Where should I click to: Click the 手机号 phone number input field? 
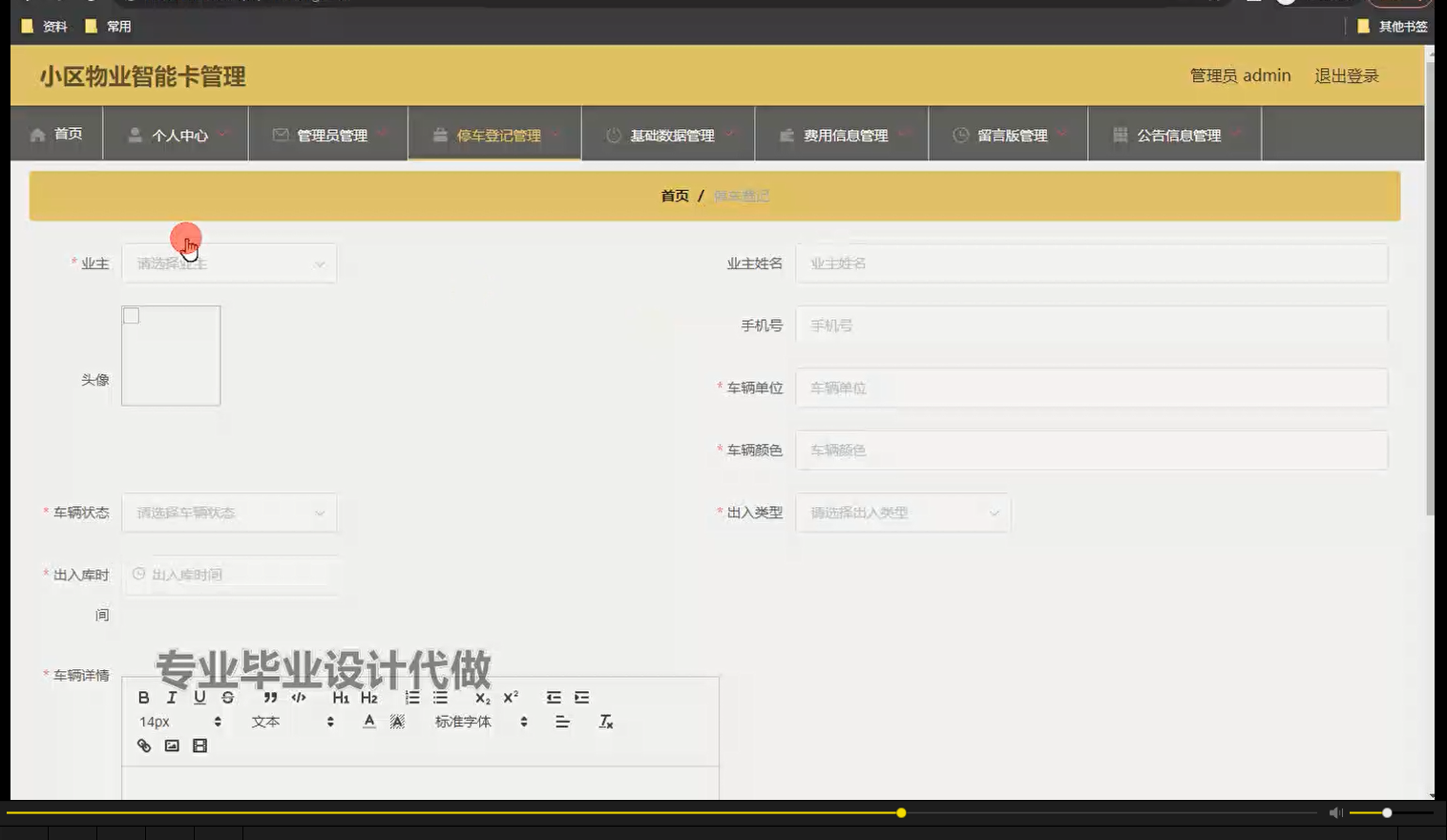pyautogui.click(x=1092, y=325)
